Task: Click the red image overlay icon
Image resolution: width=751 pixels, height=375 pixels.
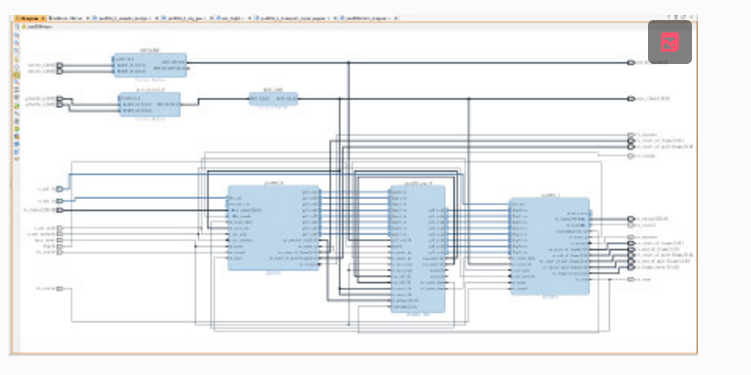Action: pyautogui.click(x=670, y=42)
